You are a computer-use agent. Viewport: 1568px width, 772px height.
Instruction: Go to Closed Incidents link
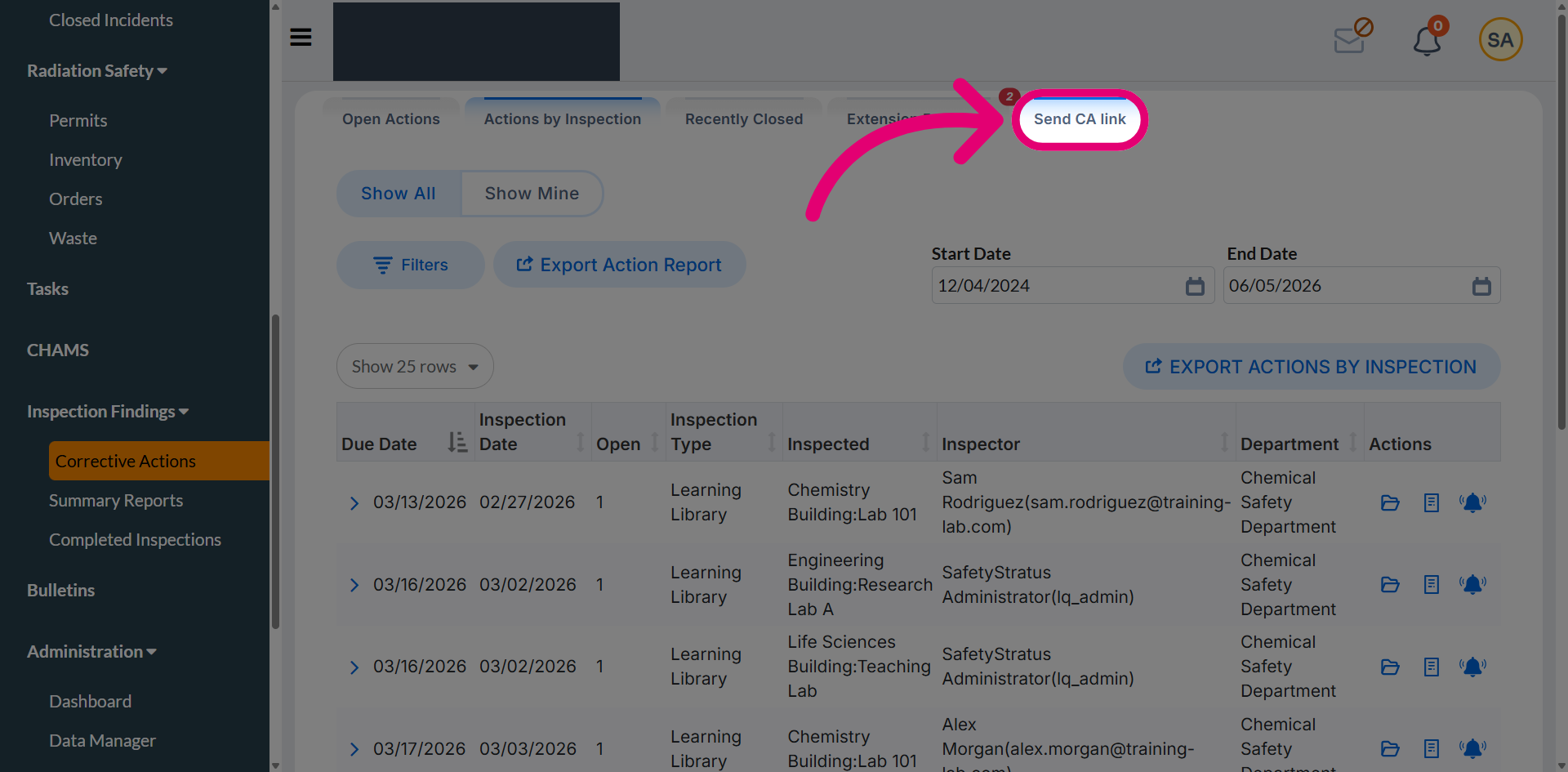(x=111, y=20)
